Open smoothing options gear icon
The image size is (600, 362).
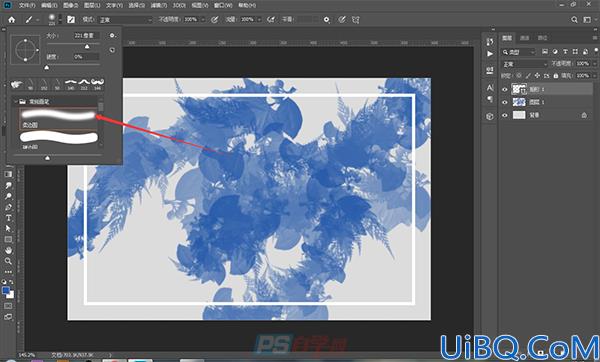[x=326, y=20]
